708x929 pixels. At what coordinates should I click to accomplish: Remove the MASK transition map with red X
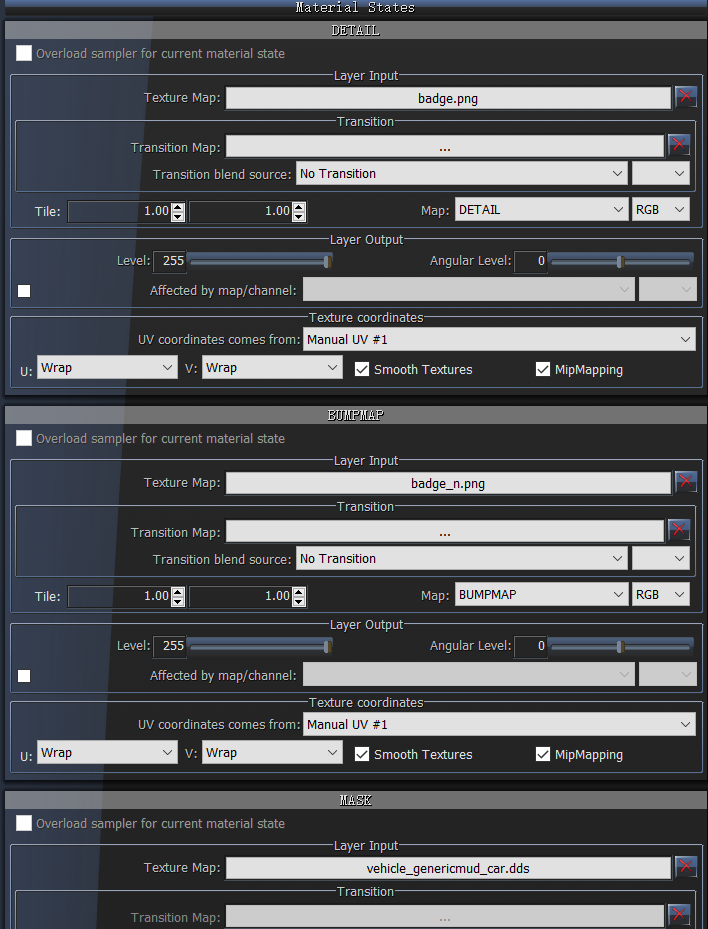click(679, 915)
